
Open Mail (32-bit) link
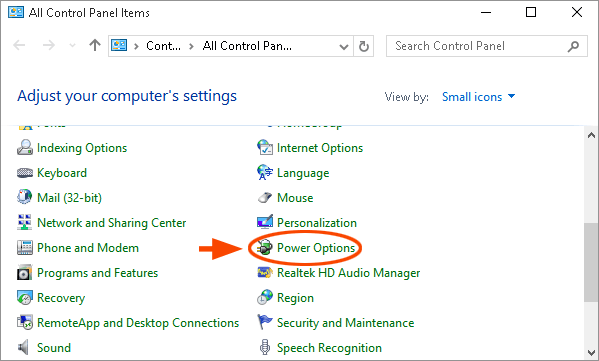pos(70,198)
